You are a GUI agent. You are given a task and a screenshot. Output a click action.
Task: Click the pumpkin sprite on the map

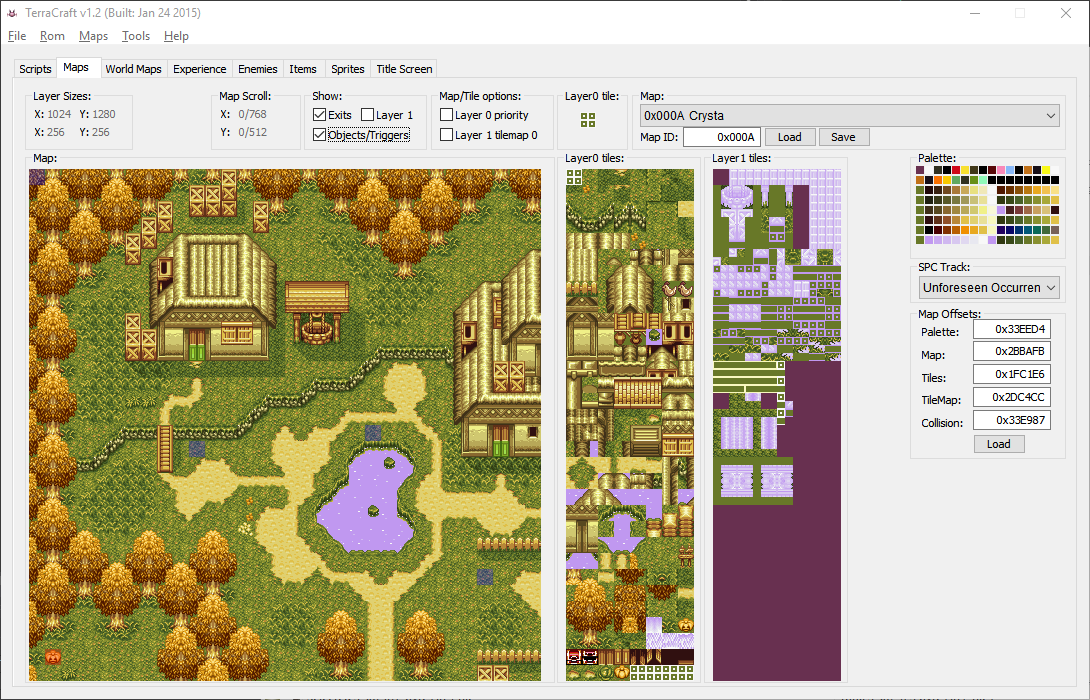[x=53, y=656]
